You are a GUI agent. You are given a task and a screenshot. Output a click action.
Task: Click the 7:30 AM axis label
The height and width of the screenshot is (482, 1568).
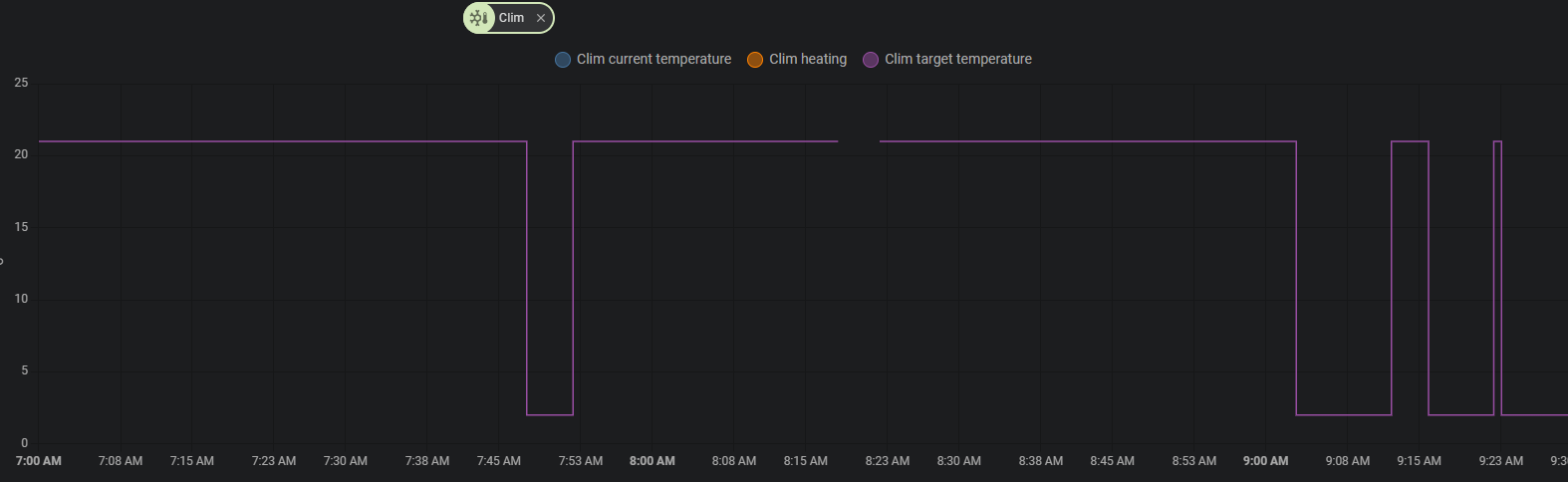[346, 461]
